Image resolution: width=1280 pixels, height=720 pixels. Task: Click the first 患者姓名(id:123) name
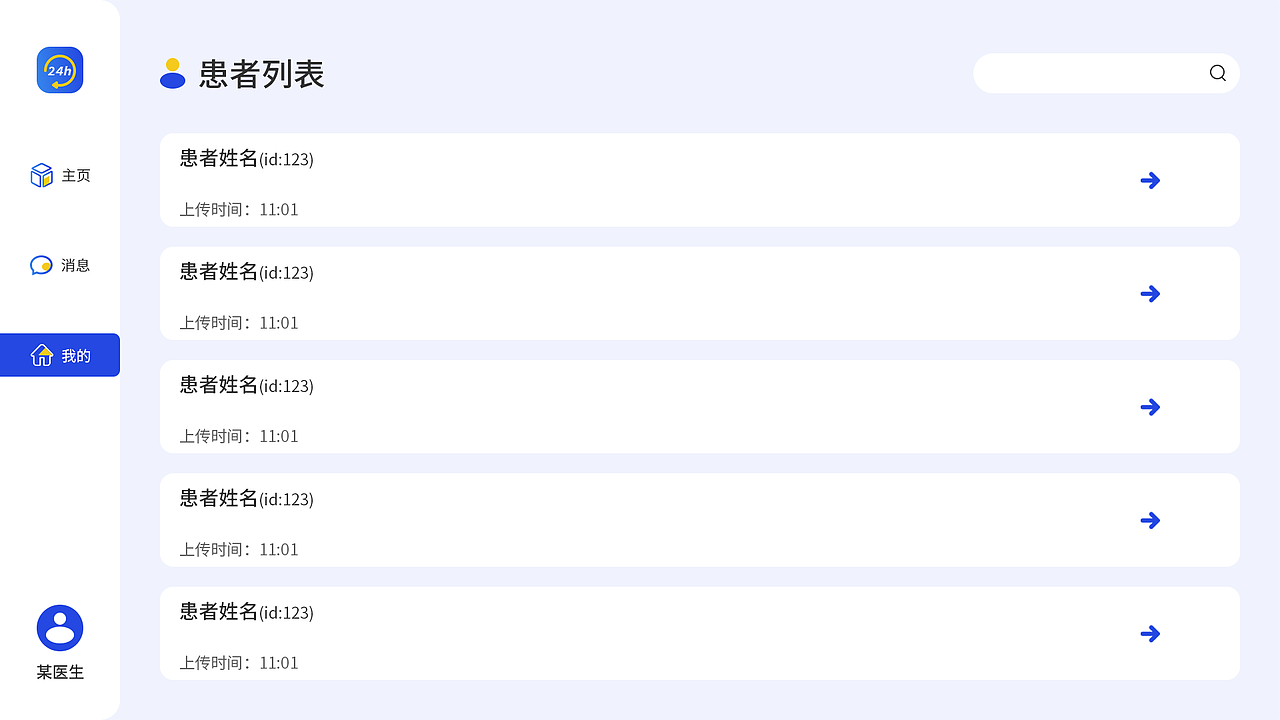coord(246,159)
